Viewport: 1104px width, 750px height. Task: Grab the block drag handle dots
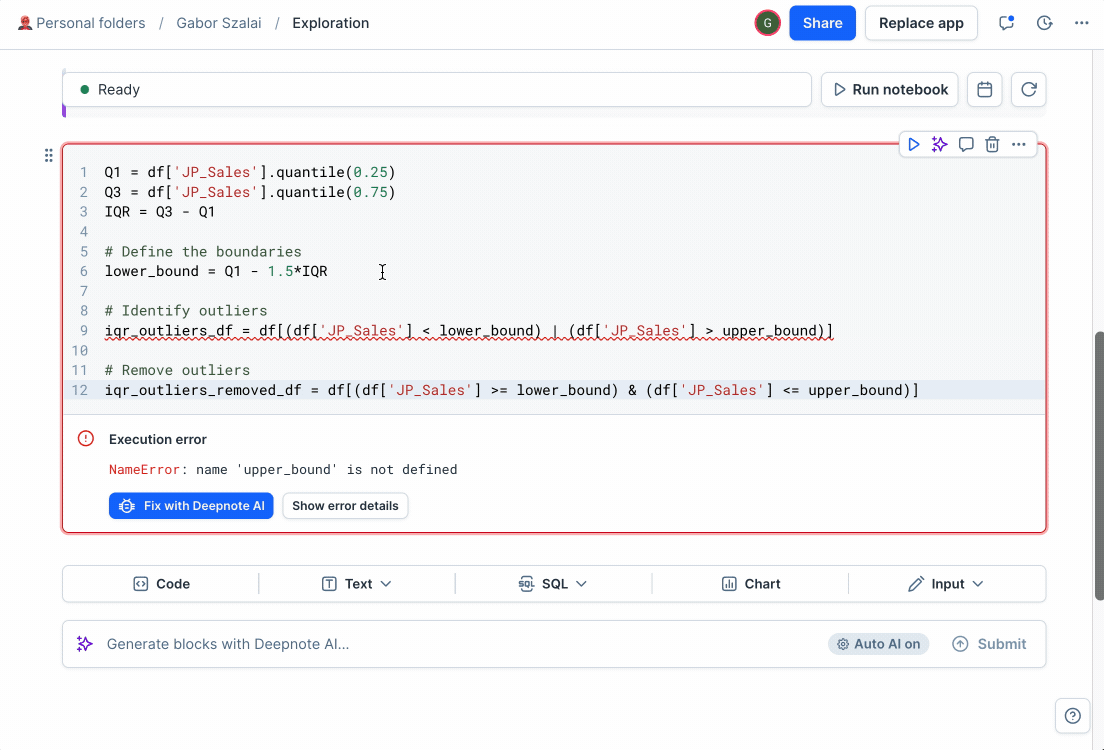(49, 155)
